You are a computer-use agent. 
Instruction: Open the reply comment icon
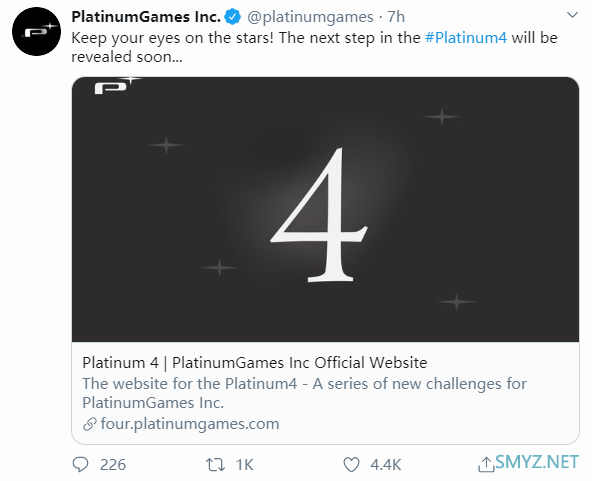pos(80,464)
